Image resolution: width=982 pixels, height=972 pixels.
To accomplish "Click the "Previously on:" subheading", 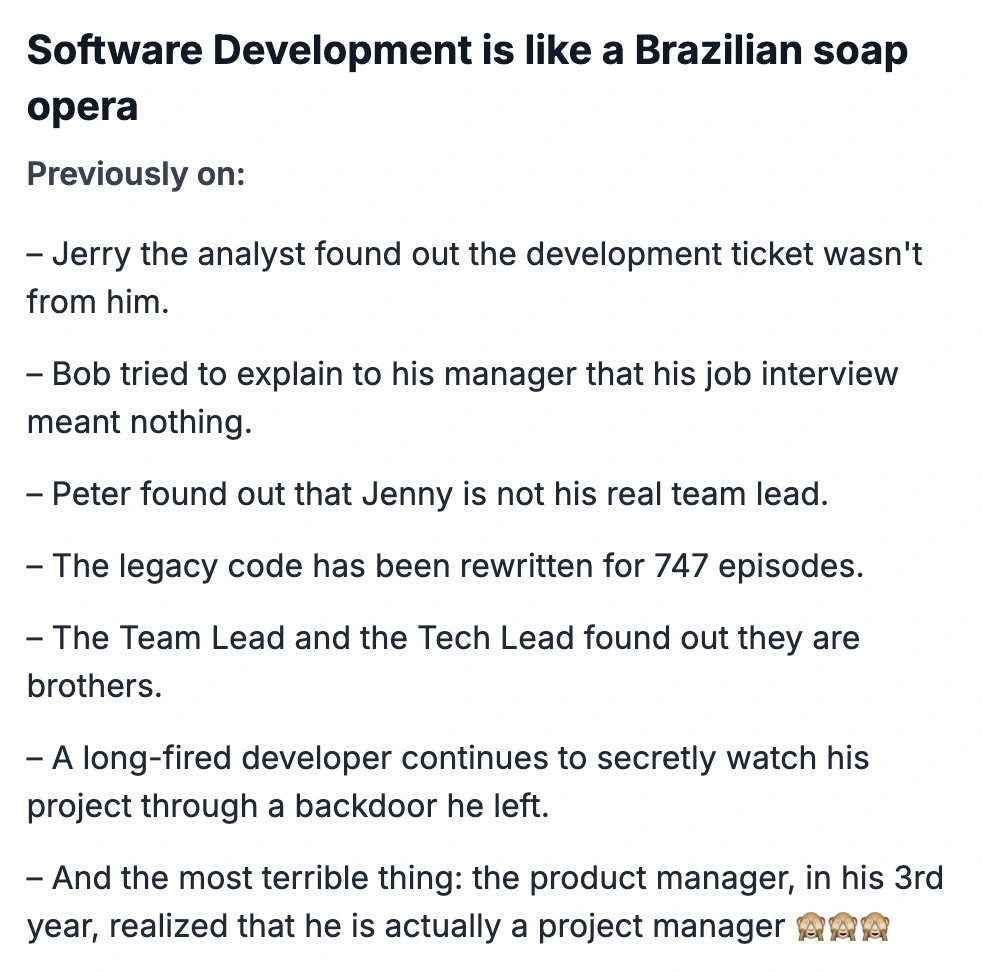I will tap(136, 174).
